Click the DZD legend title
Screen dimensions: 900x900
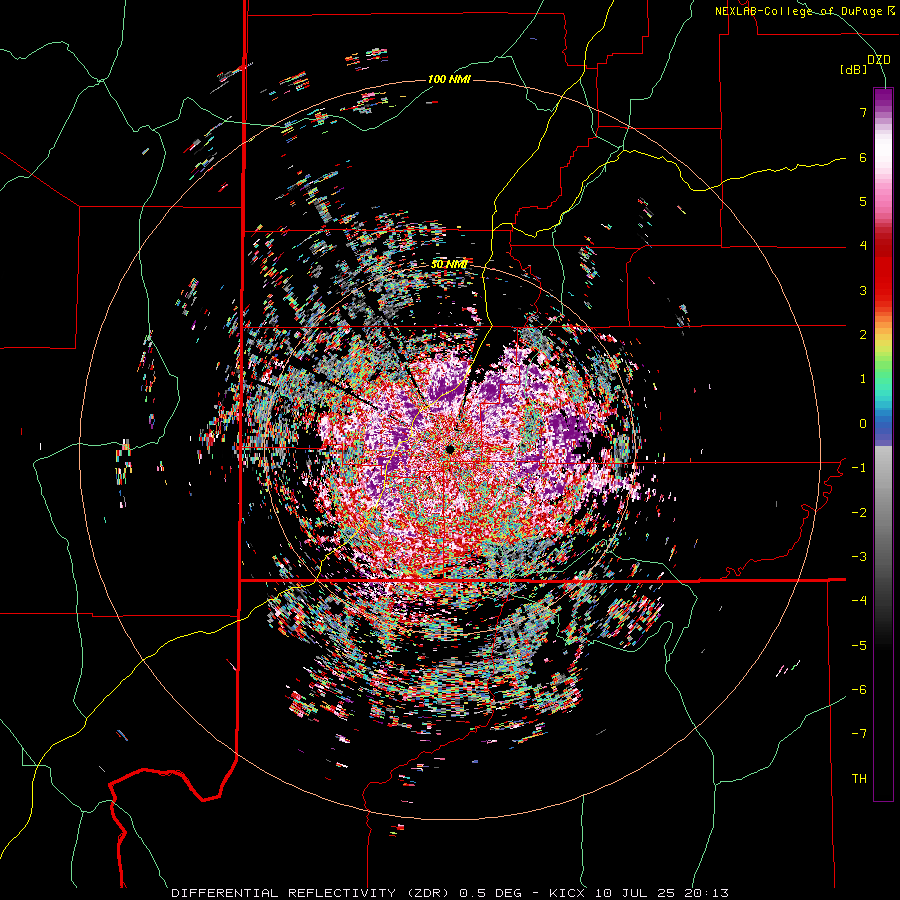click(879, 60)
